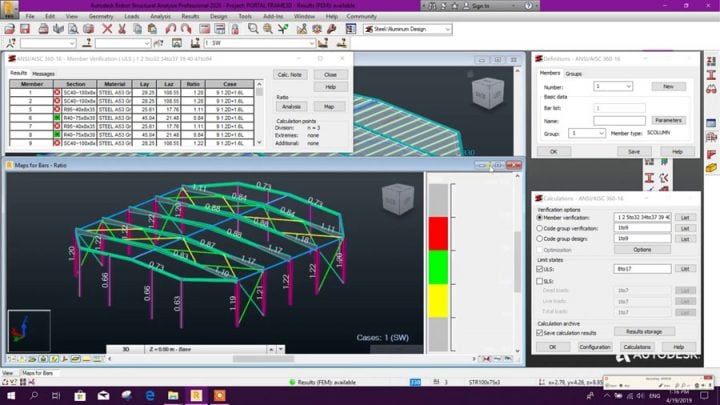Select the Member verification radio button
Viewport: 720px width, 405px height.
pos(540,217)
